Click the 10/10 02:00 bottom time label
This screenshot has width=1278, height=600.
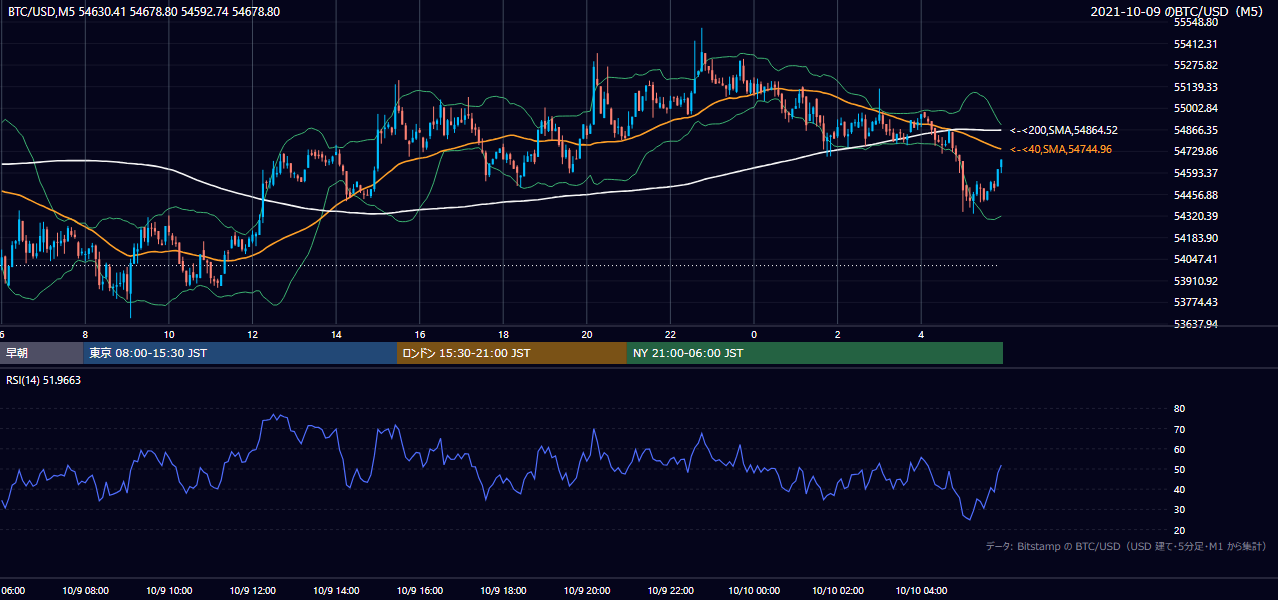point(838,590)
